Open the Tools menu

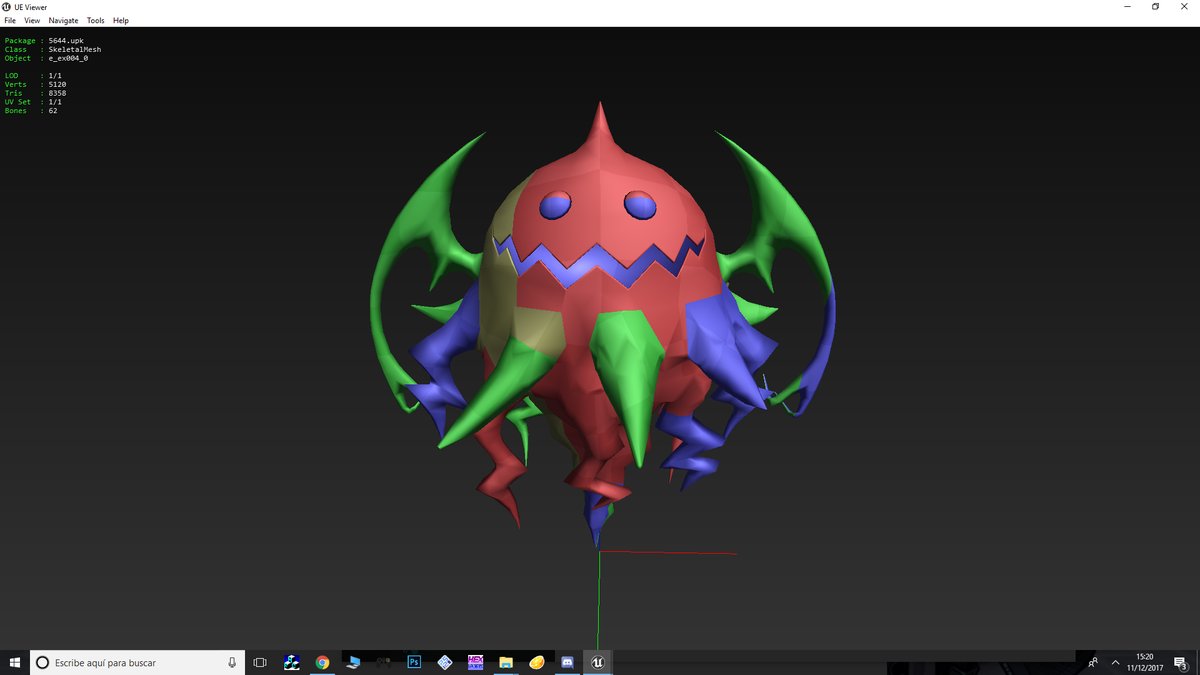pyautogui.click(x=95, y=20)
